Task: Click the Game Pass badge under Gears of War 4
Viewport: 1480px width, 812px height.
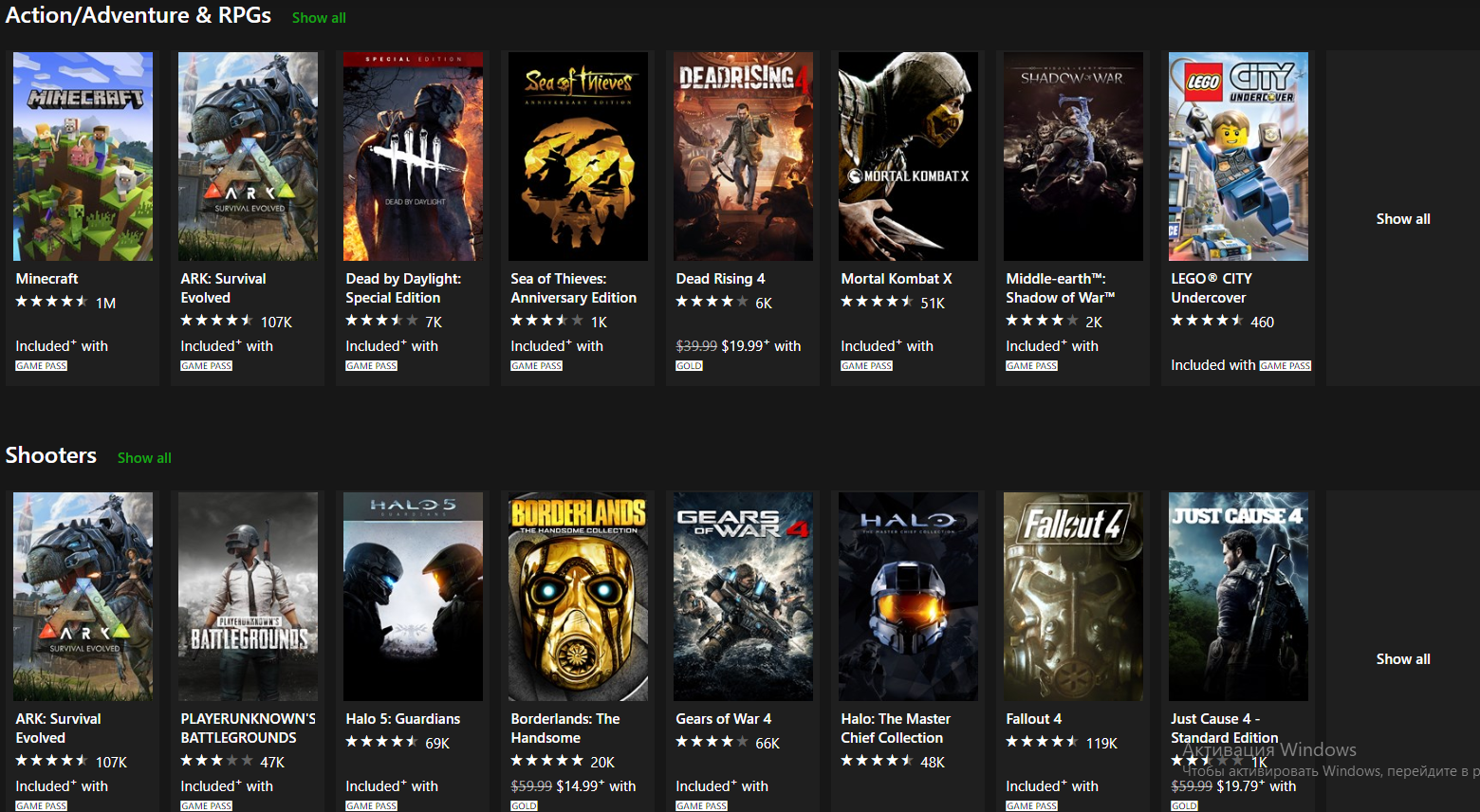Action: (x=702, y=806)
